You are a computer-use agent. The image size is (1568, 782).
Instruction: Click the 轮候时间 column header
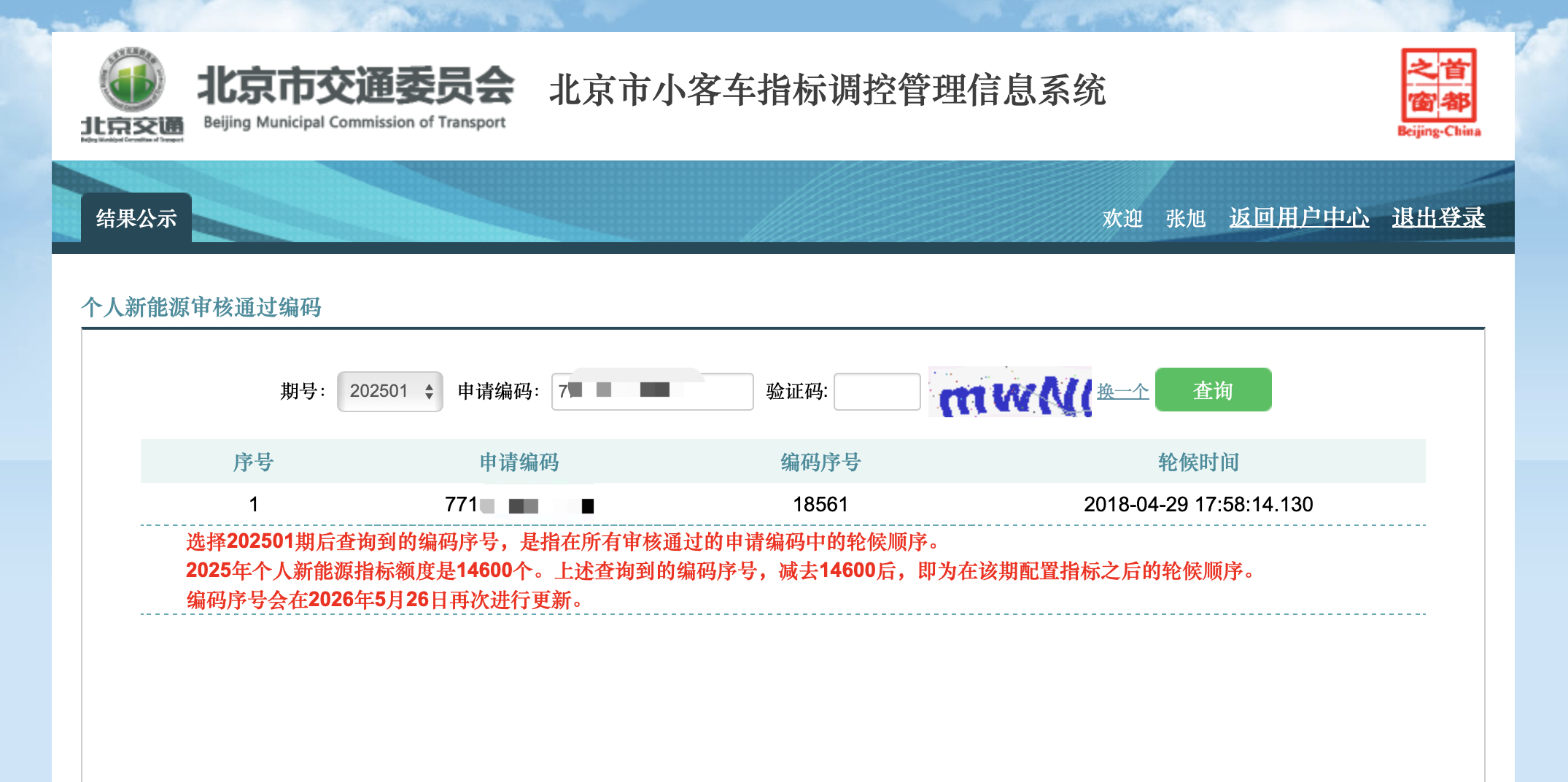(x=1198, y=462)
